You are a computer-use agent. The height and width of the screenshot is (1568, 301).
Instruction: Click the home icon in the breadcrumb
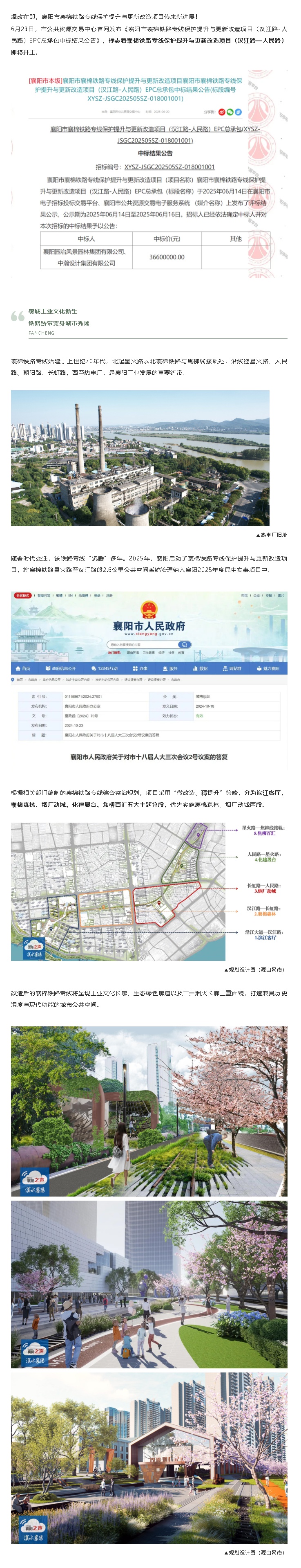[x=13, y=680]
